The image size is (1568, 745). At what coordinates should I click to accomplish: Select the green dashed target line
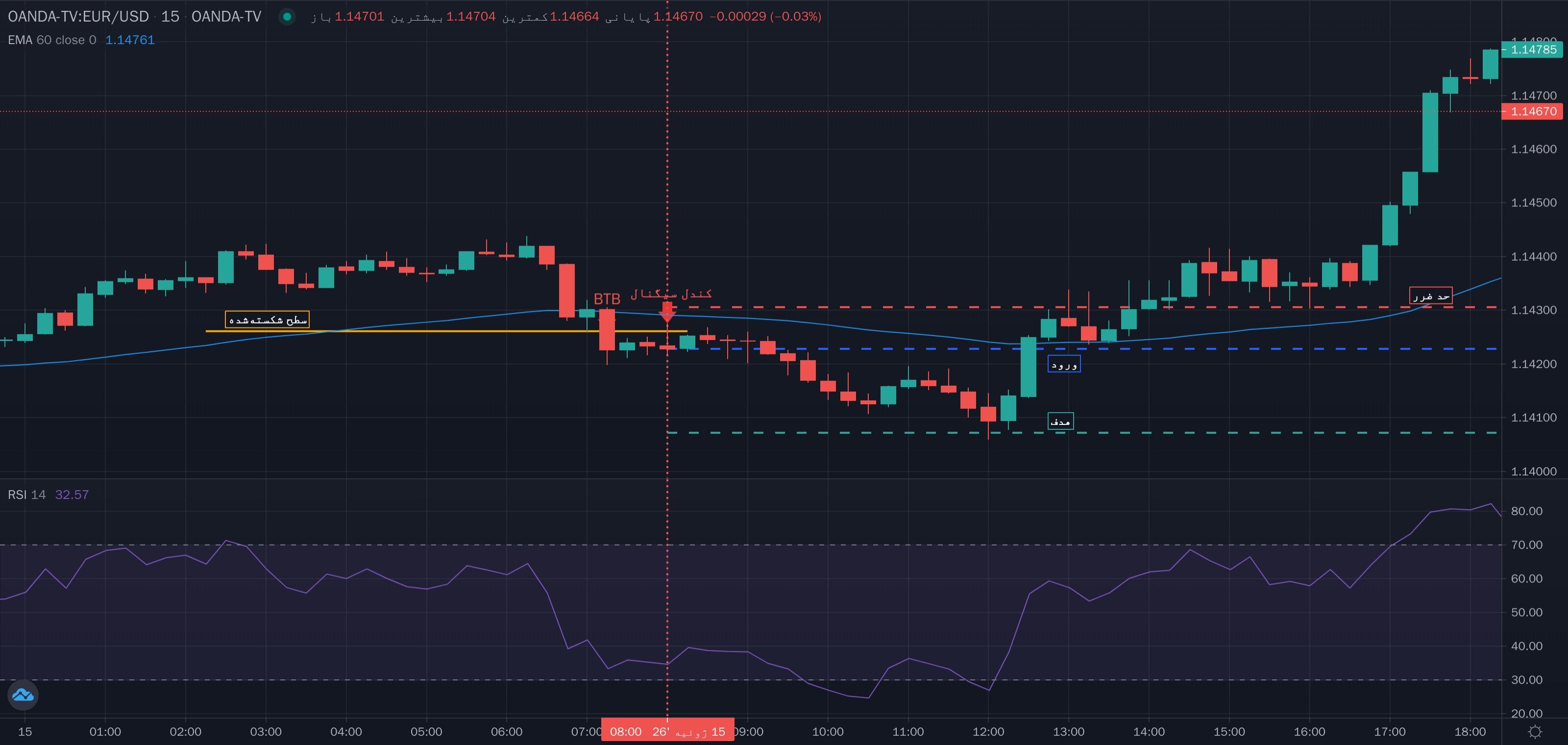[1083, 433]
